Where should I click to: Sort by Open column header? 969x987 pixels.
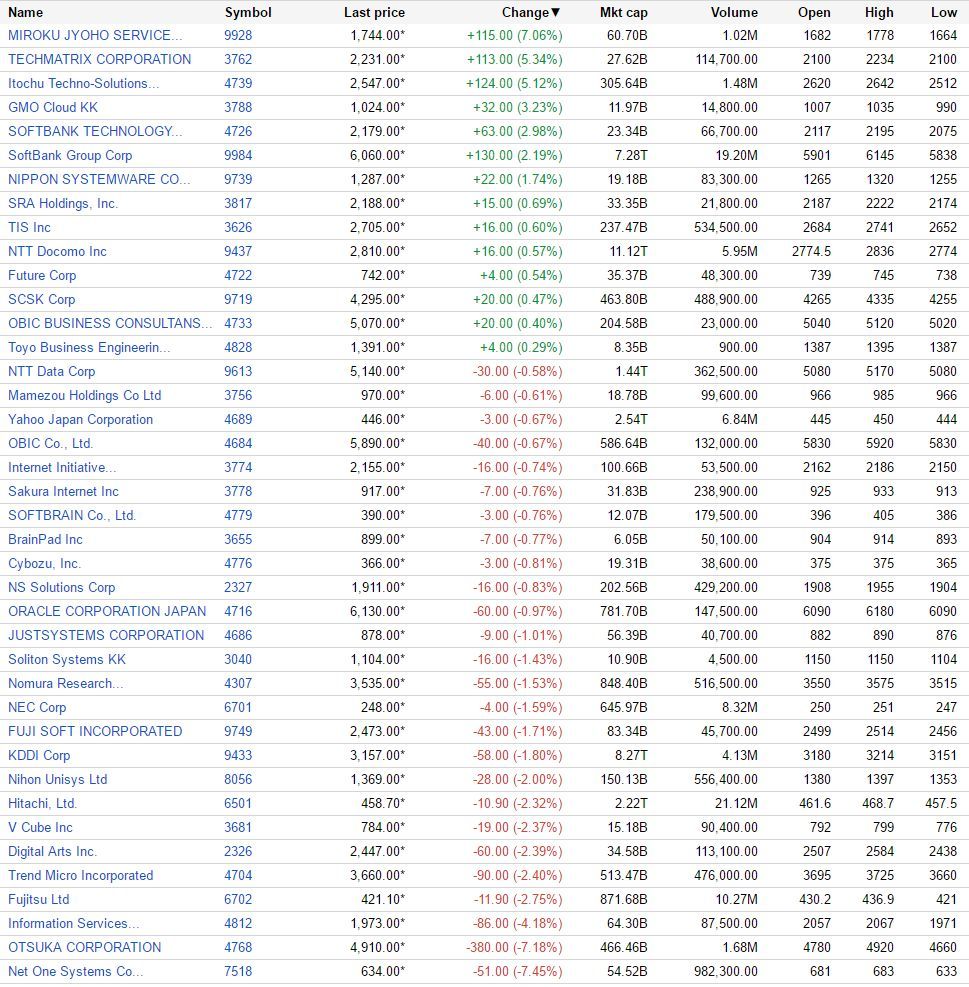813,12
